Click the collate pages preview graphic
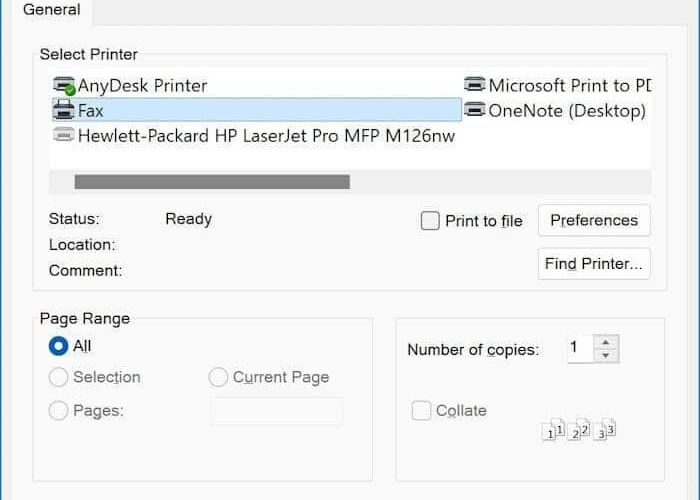This screenshot has height=500, width=700. click(579, 429)
